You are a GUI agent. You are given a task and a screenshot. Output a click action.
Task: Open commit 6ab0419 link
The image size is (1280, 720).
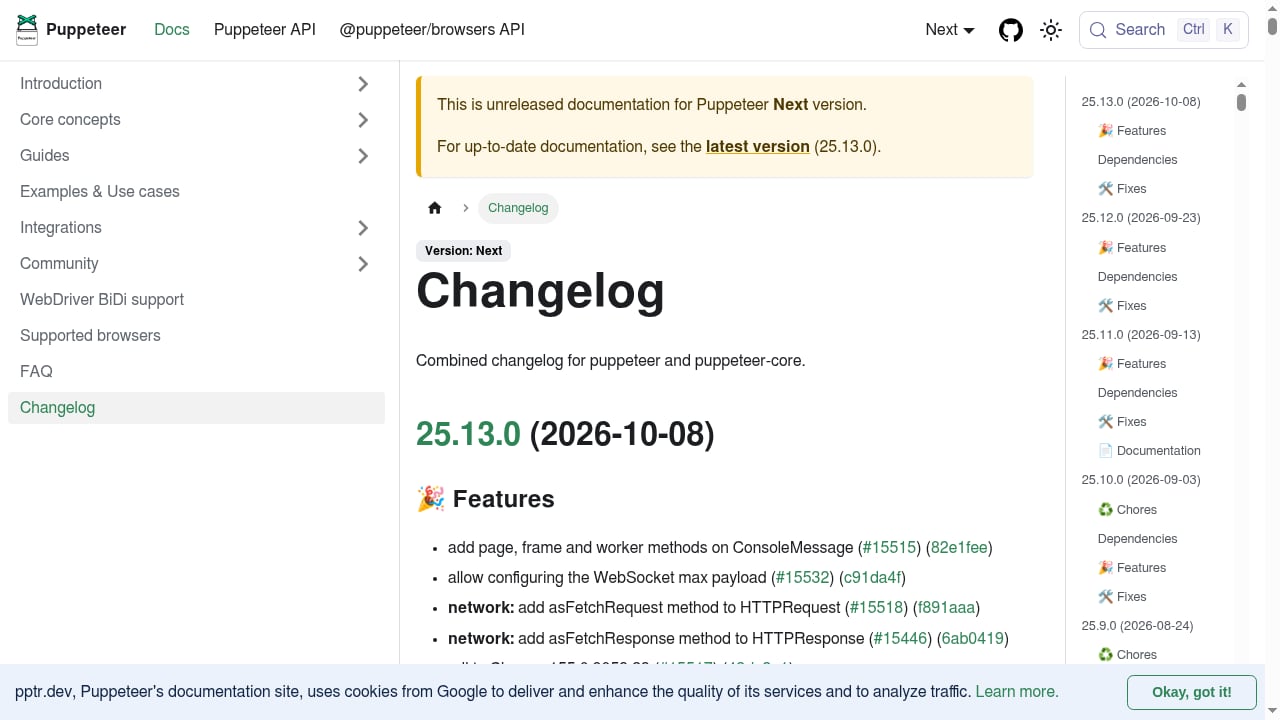tap(972, 639)
